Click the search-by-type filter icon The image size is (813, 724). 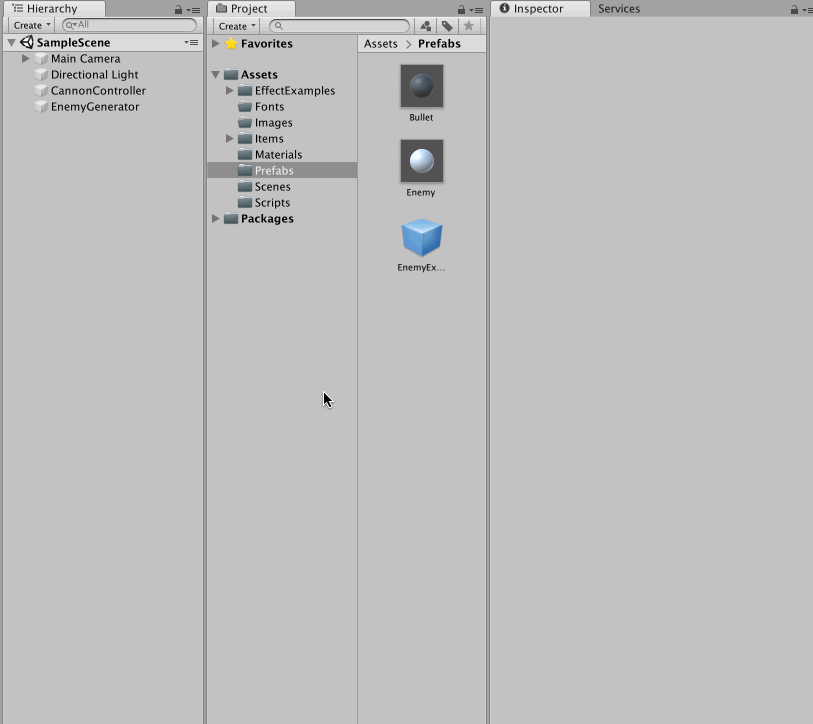(x=426, y=26)
